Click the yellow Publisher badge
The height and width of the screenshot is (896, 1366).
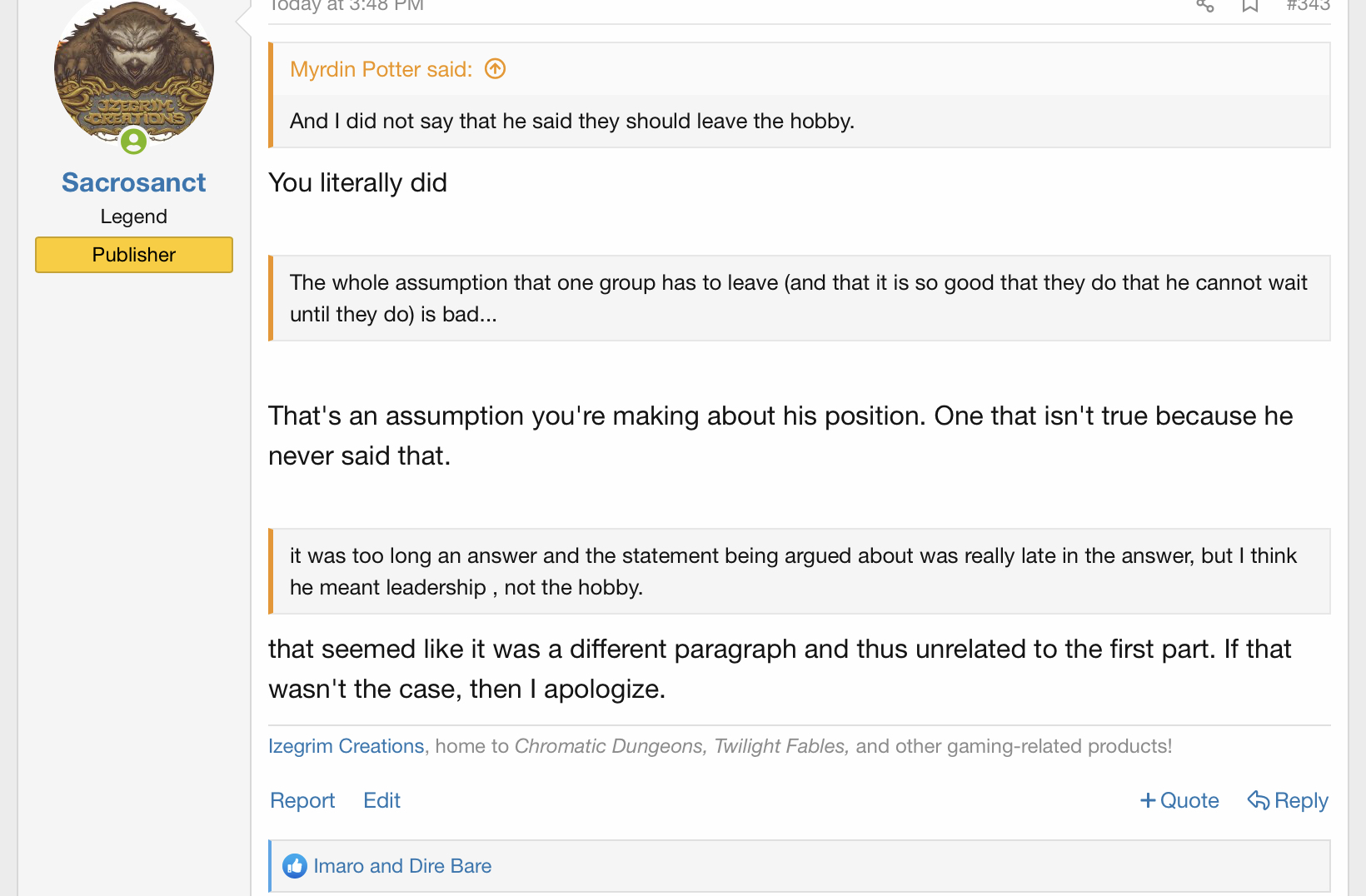tap(133, 255)
